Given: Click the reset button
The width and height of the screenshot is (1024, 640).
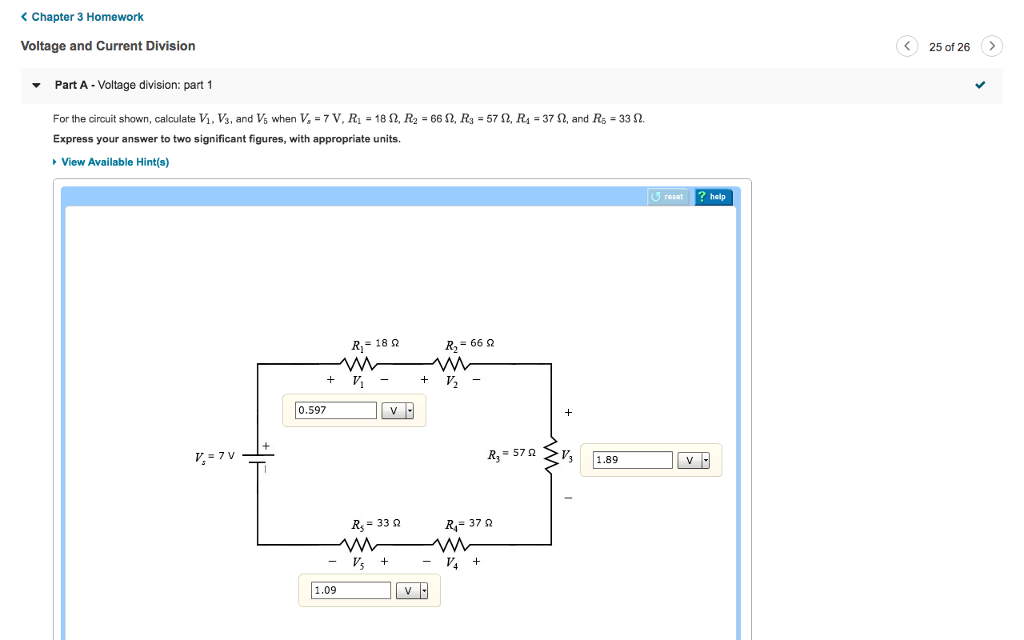Looking at the screenshot, I should [667, 196].
